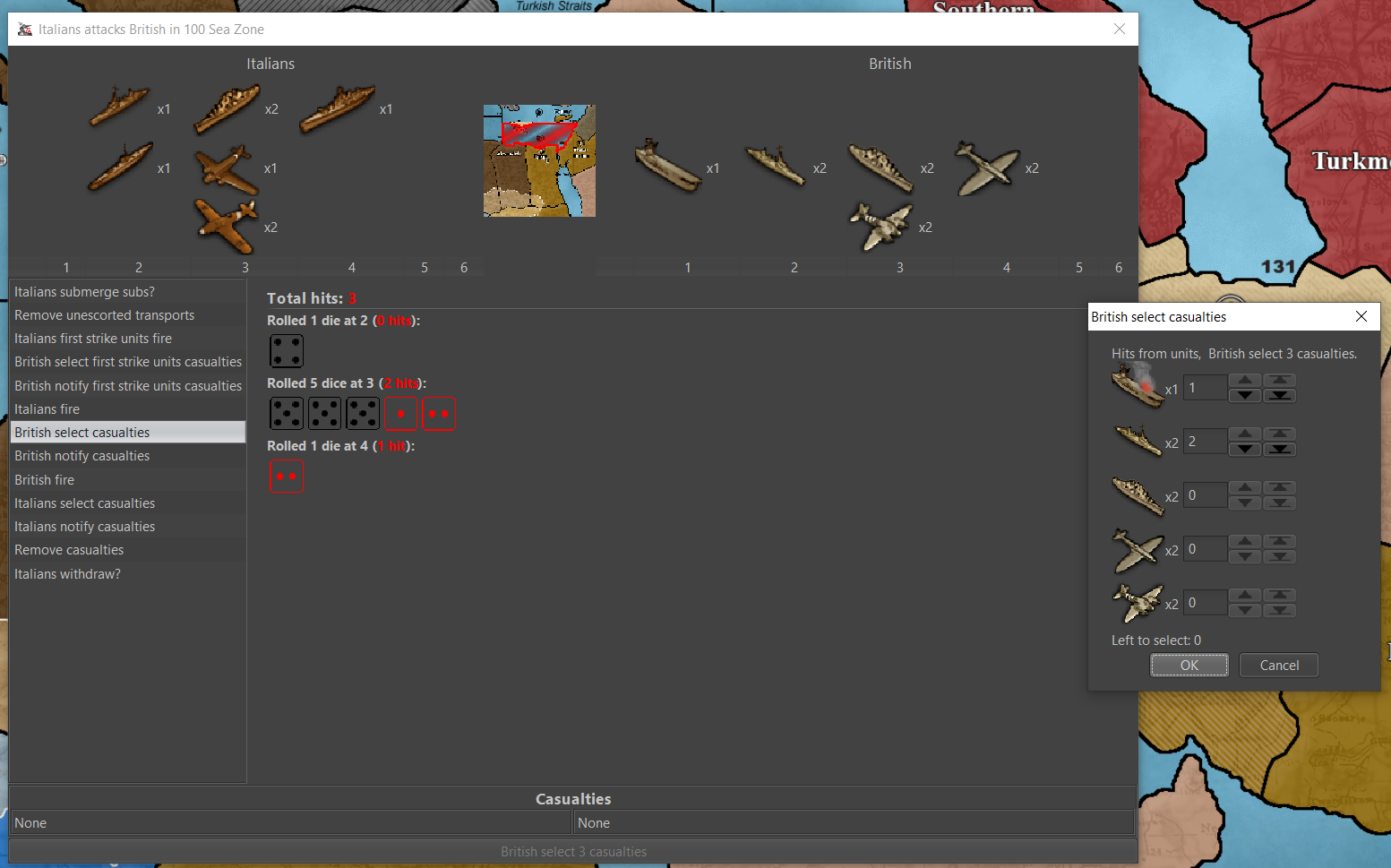The height and width of the screenshot is (868, 1391).
Task: Select 'Italians first strike units fire' step
Action: (128, 339)
